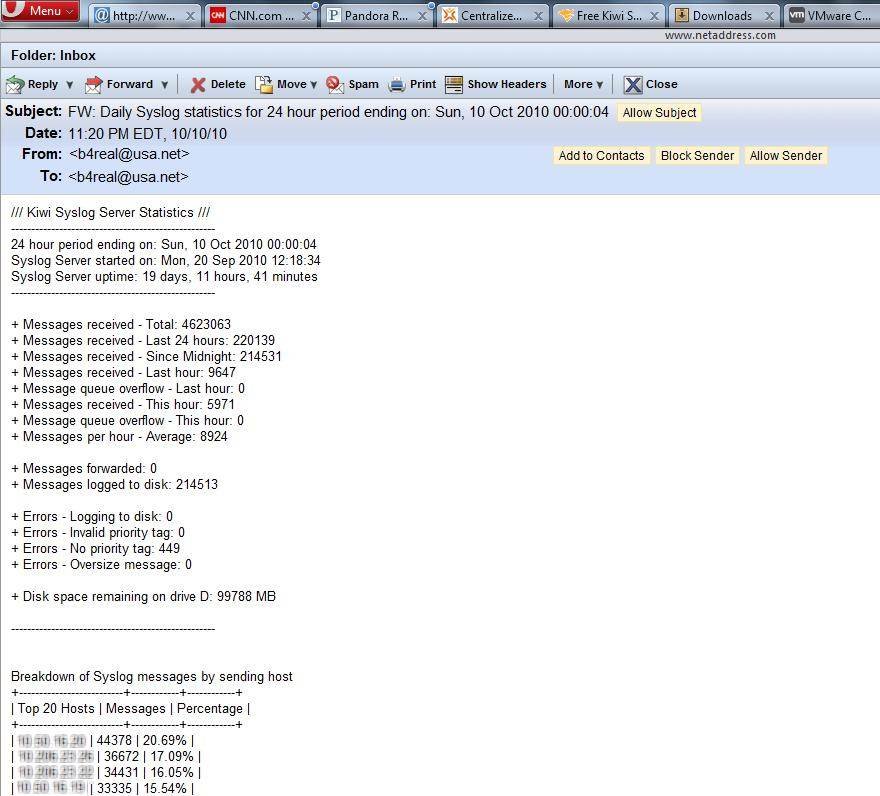Click the Reply mail icon
The image size is (880, 796).
pyautogui.click(x=15, y=85)
